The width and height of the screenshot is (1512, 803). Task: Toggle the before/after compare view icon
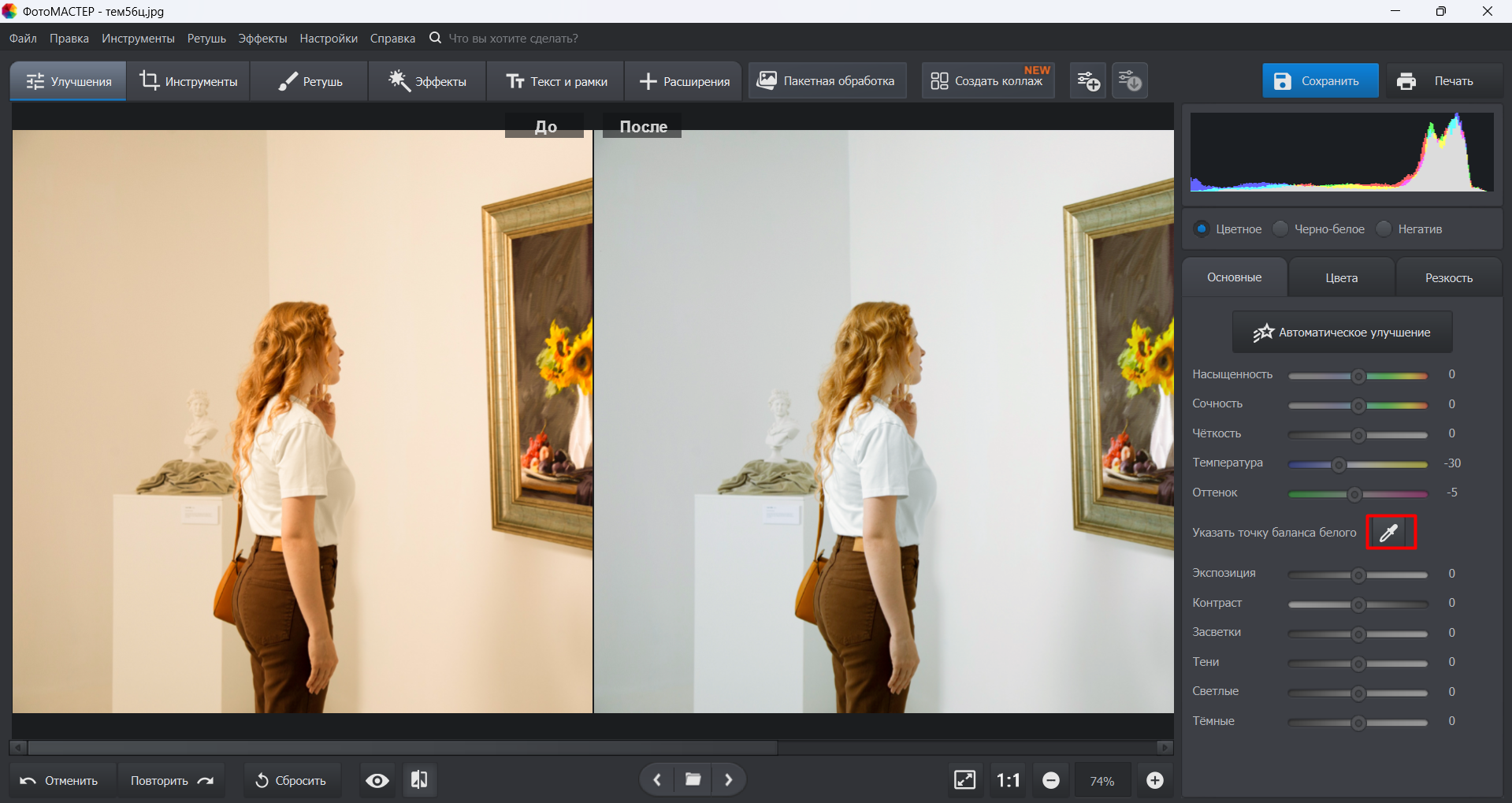click(419, 780)
